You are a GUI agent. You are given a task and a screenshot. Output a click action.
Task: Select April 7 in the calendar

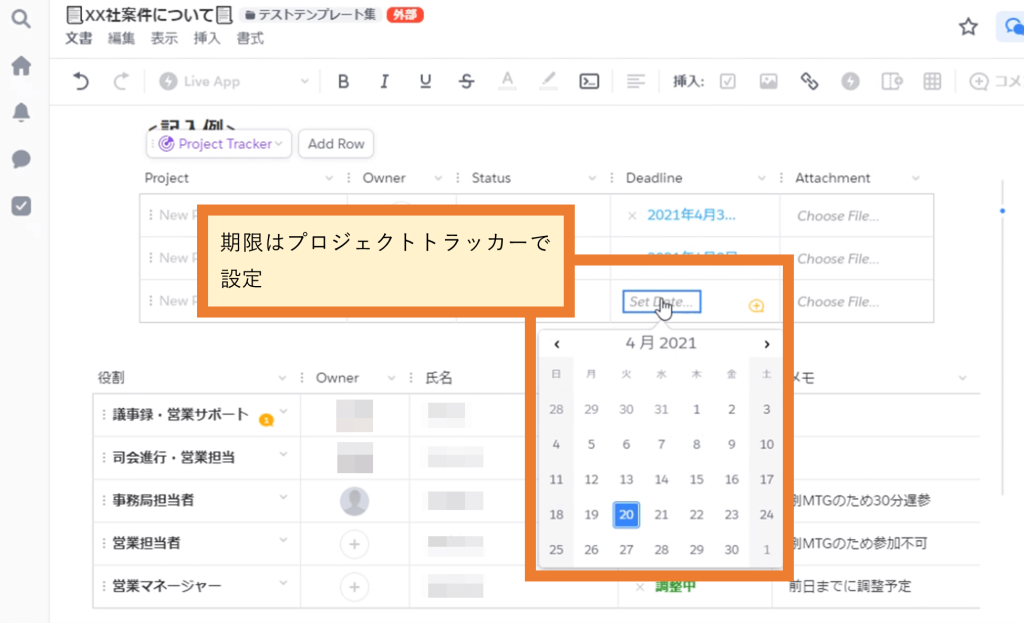click(x=662, y=445)
